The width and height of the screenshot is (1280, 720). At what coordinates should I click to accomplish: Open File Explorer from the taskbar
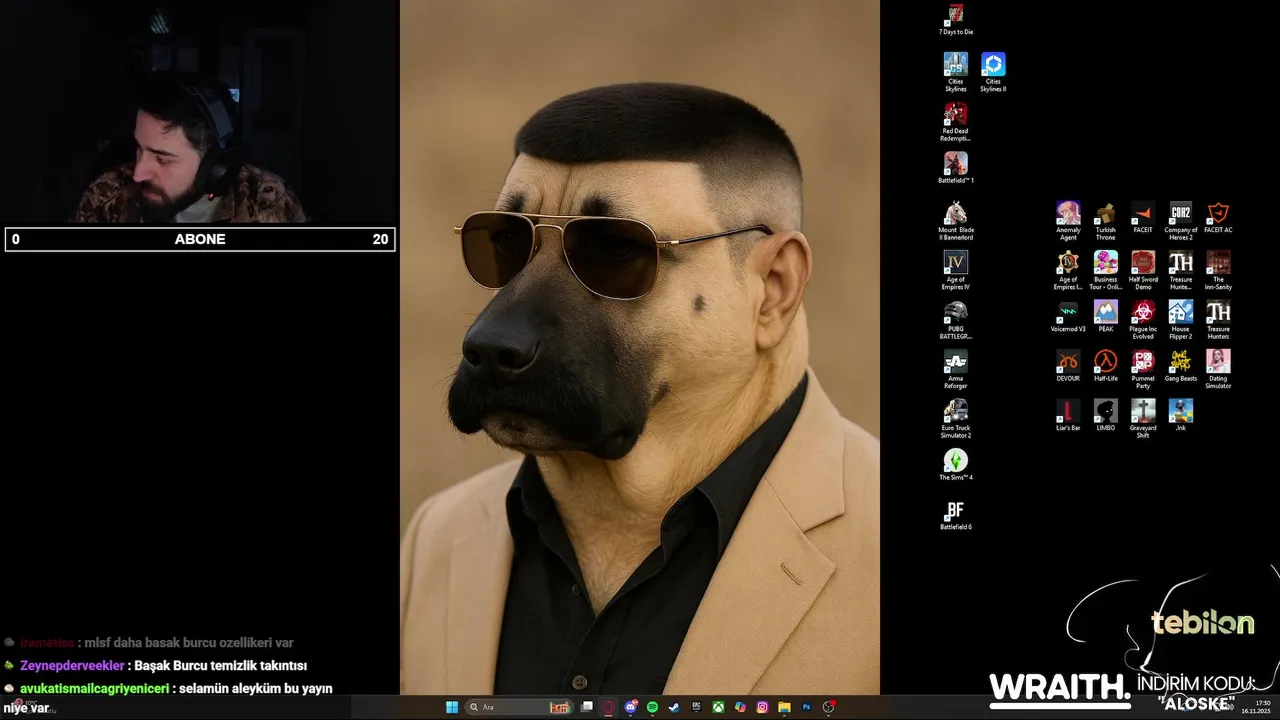tap(784, 707)
